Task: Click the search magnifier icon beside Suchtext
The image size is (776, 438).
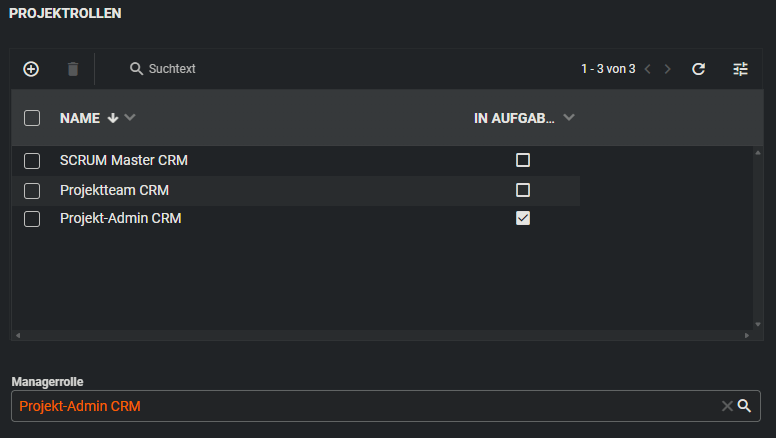Action: pos(136,69)
